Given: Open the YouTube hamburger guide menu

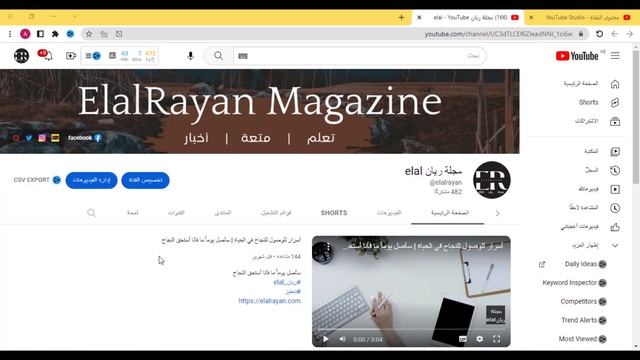Looking at the screenshot, I should [x=615, y=56].
